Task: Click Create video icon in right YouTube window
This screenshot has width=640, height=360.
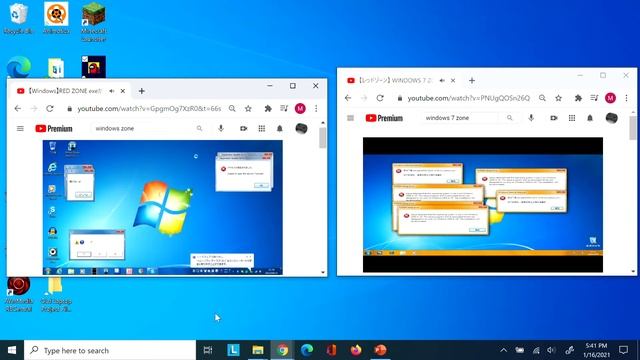Action: [554, 118]
